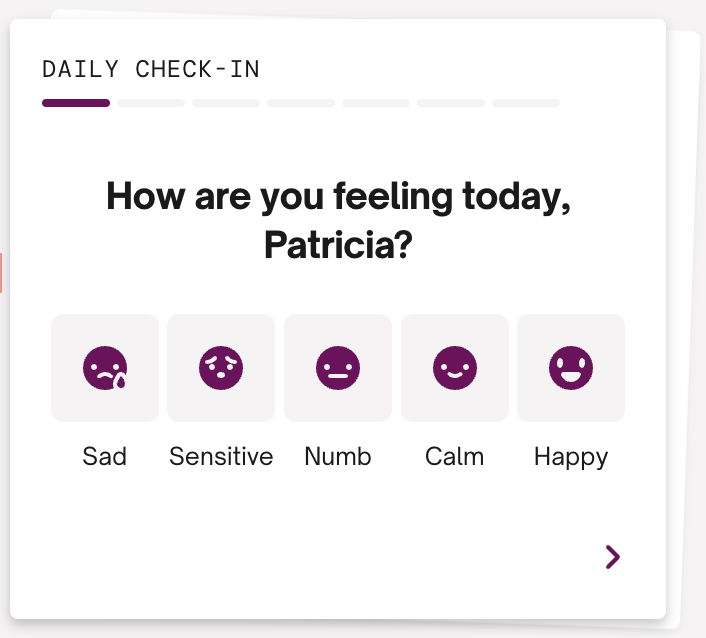706x638 pixels.
Task: Go to next step with chevron arrow
Action: pos(613,557)
